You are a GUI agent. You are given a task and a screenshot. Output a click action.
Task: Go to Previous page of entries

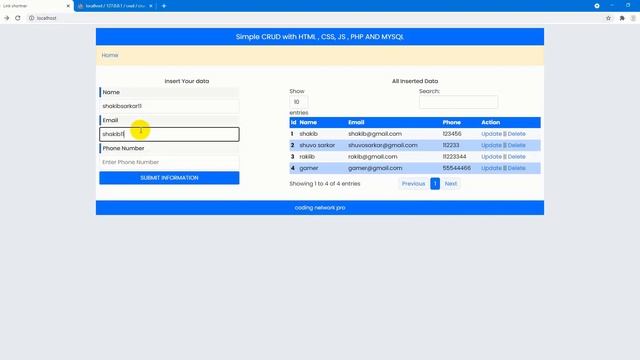point(413,184)
